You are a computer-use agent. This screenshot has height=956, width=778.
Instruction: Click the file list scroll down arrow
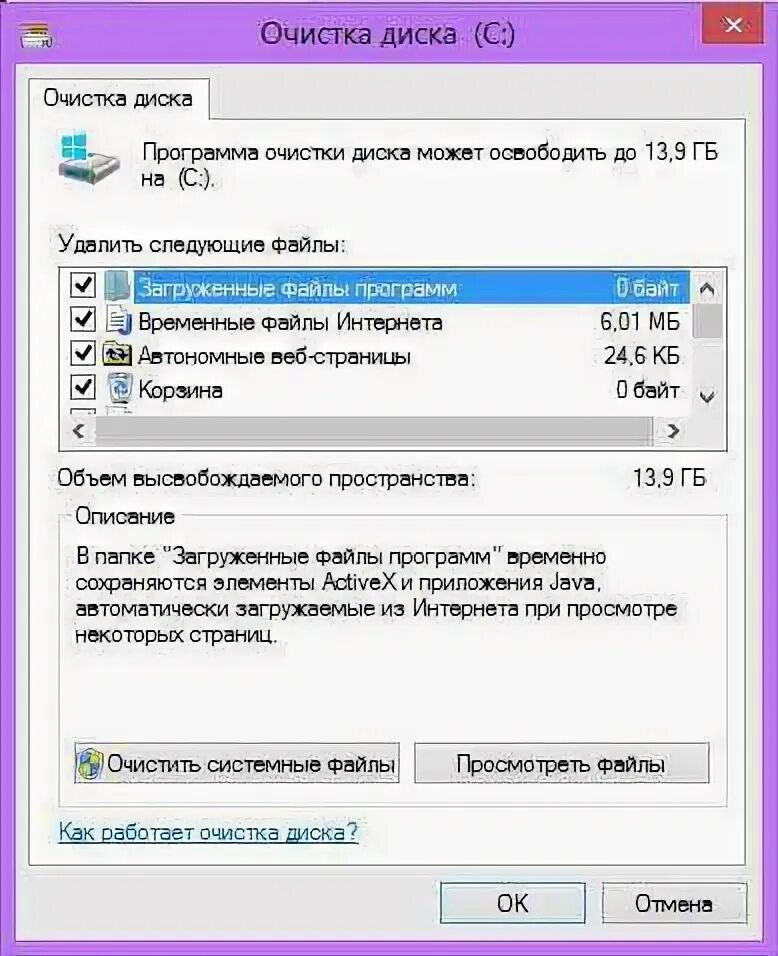tap(707, 398)
